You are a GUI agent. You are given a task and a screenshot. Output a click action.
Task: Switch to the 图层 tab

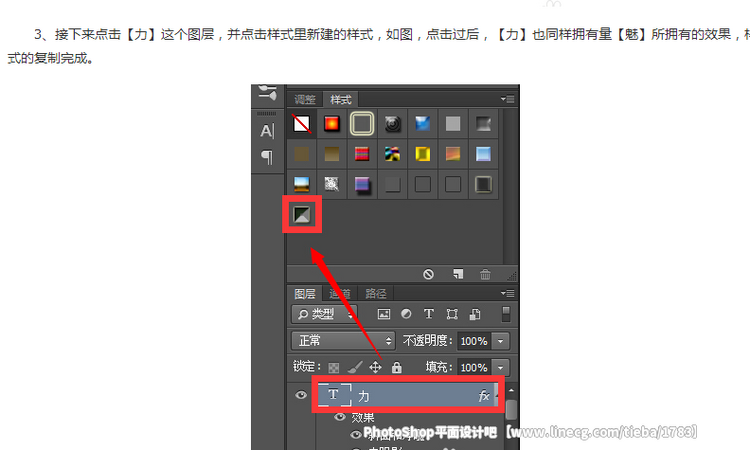(305, 293)
